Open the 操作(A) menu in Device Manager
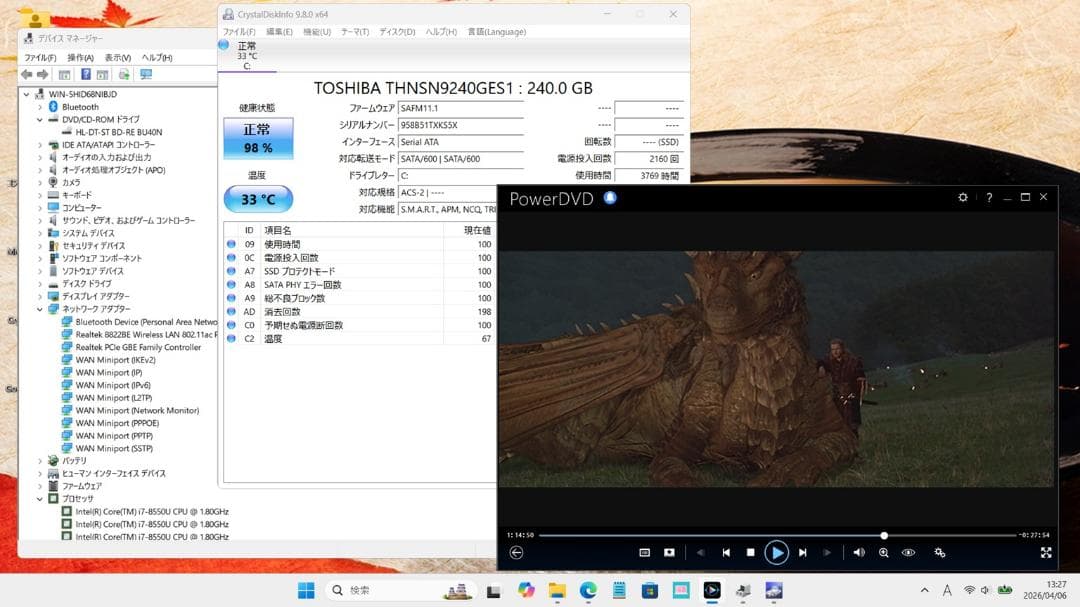The height and width of the screenshot is (607, 1080). [80, 58]
